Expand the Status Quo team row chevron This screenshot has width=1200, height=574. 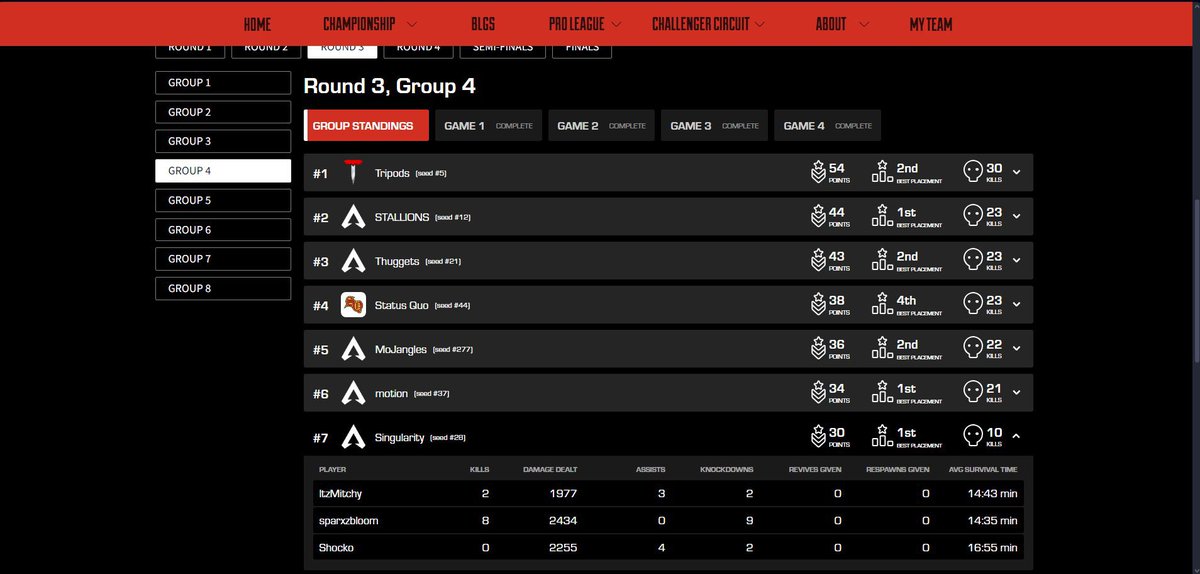[x=1017, y=304]
